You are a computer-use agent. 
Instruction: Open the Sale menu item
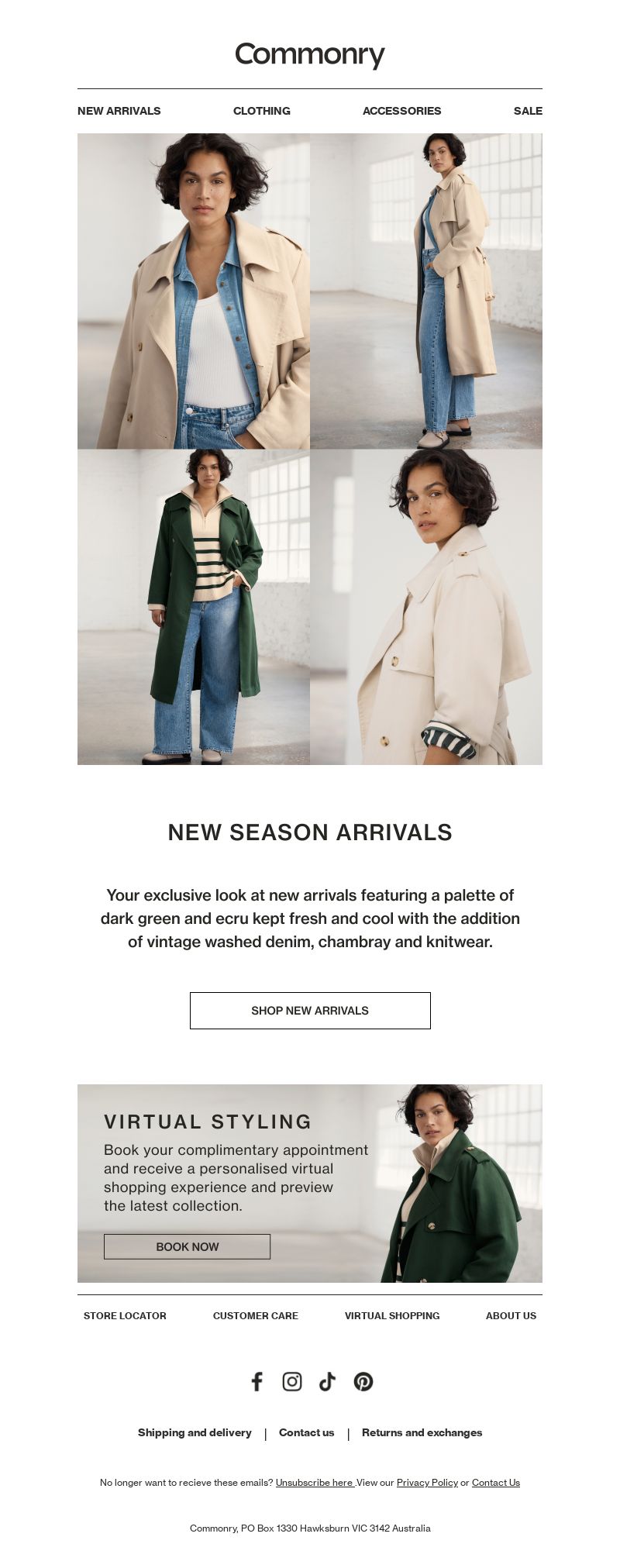click(528, 111)
